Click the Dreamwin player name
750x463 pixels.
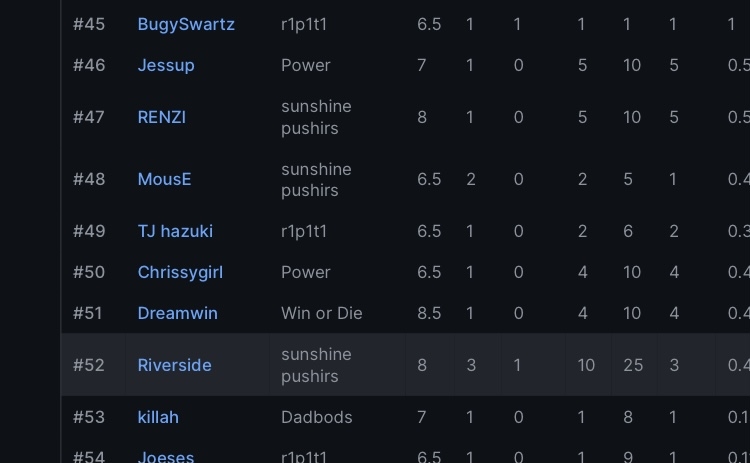(x=177, y=313)
